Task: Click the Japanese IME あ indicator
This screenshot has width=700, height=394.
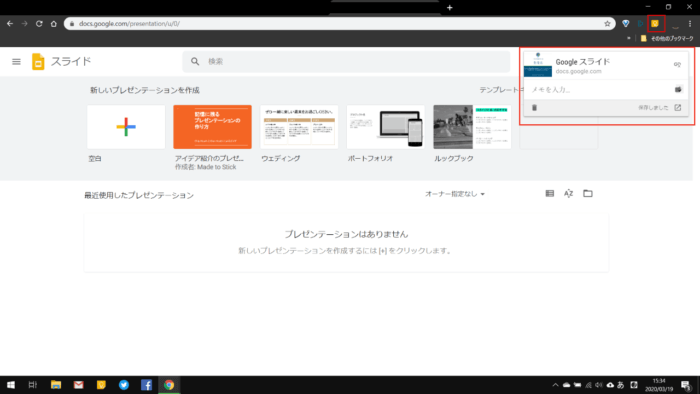Action: coord(621,385)
